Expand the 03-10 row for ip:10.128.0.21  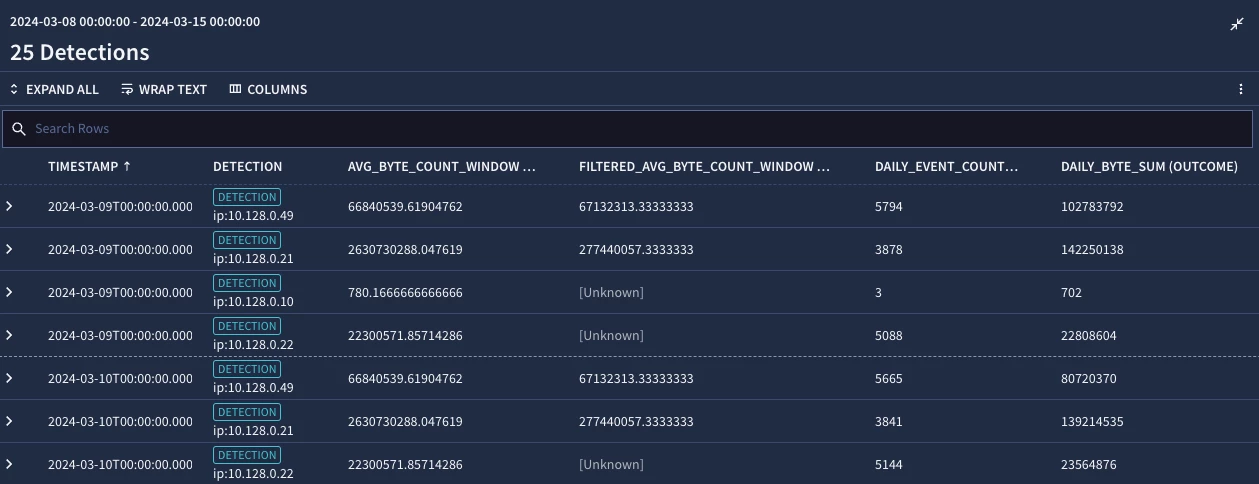tap(10, 421)
